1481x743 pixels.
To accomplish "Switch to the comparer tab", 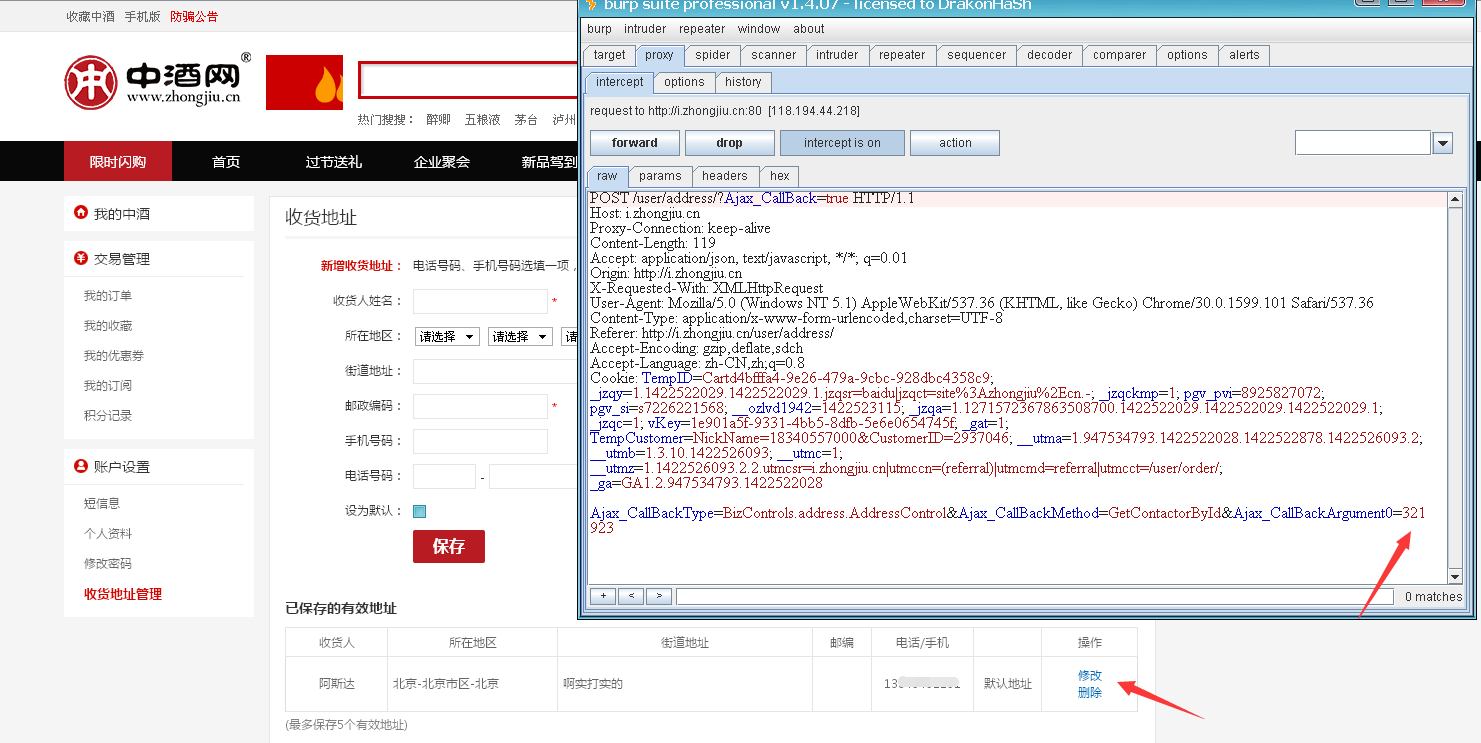I will [1120, 55].
